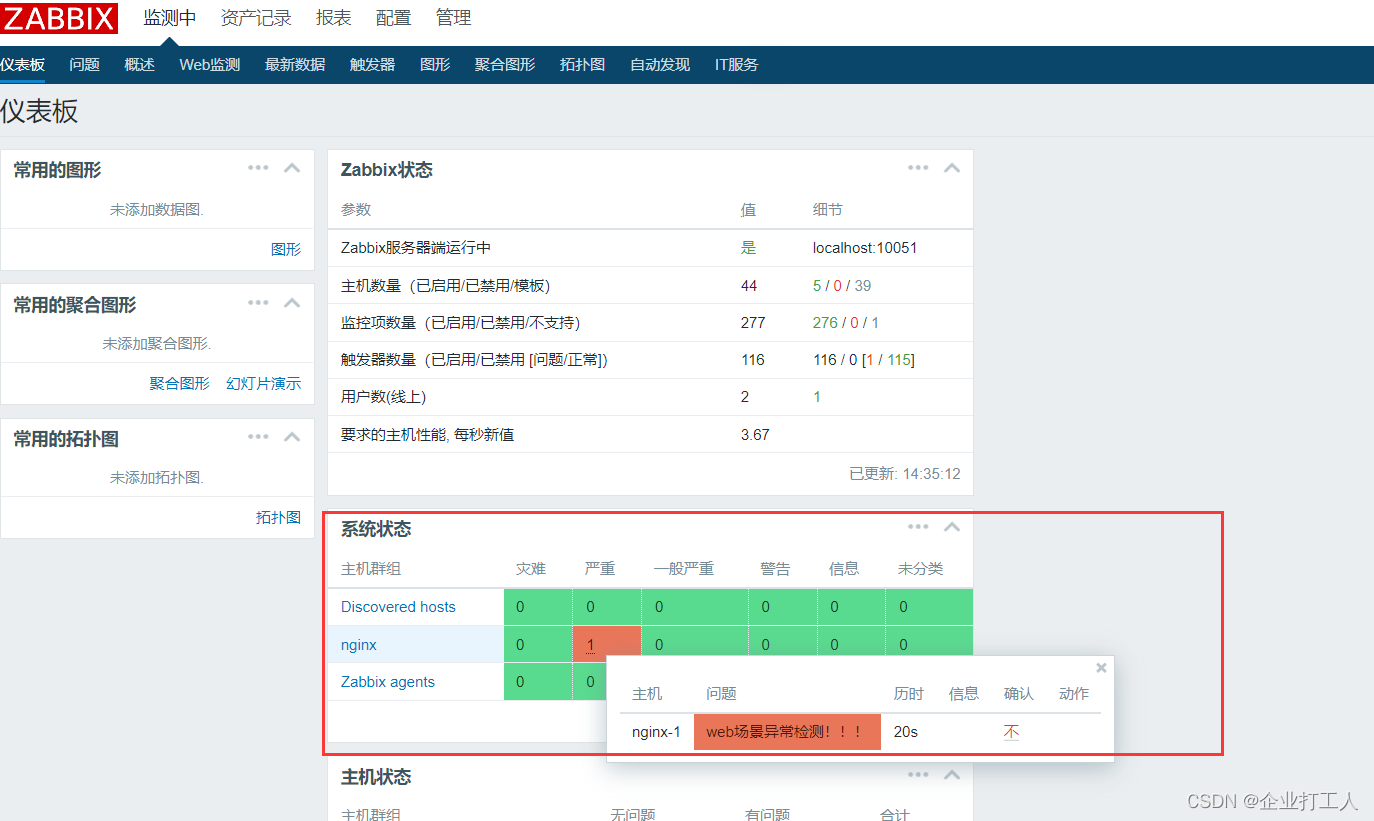Follow the 聚合图形 link in favorites widget
Image resolution: width=1374 pixels, height=821 pixels.
tap(180, 384)
